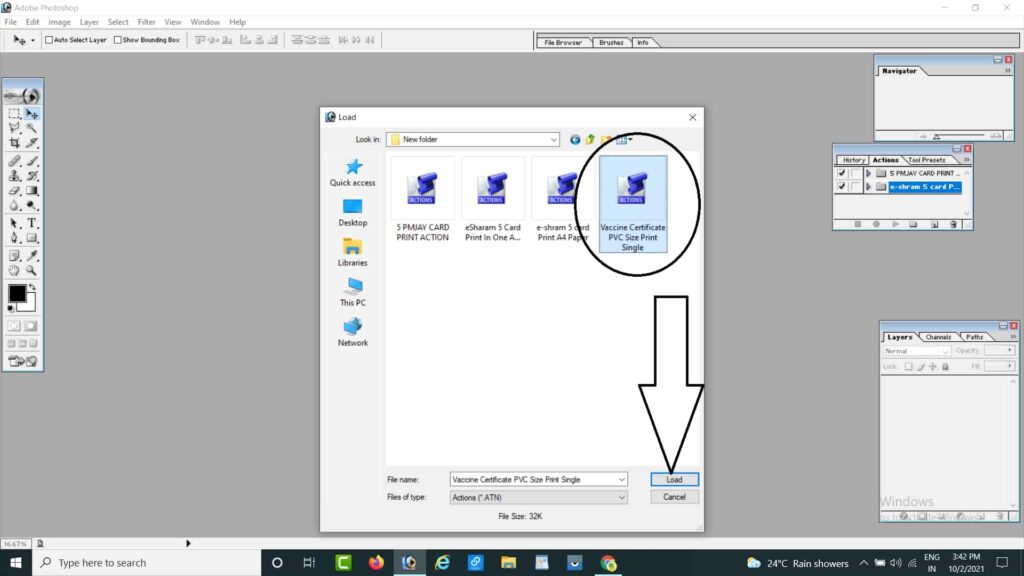Viewport: 1024px width, 576px height.
Task: Open the layer blend mode Normal dropdown
Action: (x=916, y=351)
